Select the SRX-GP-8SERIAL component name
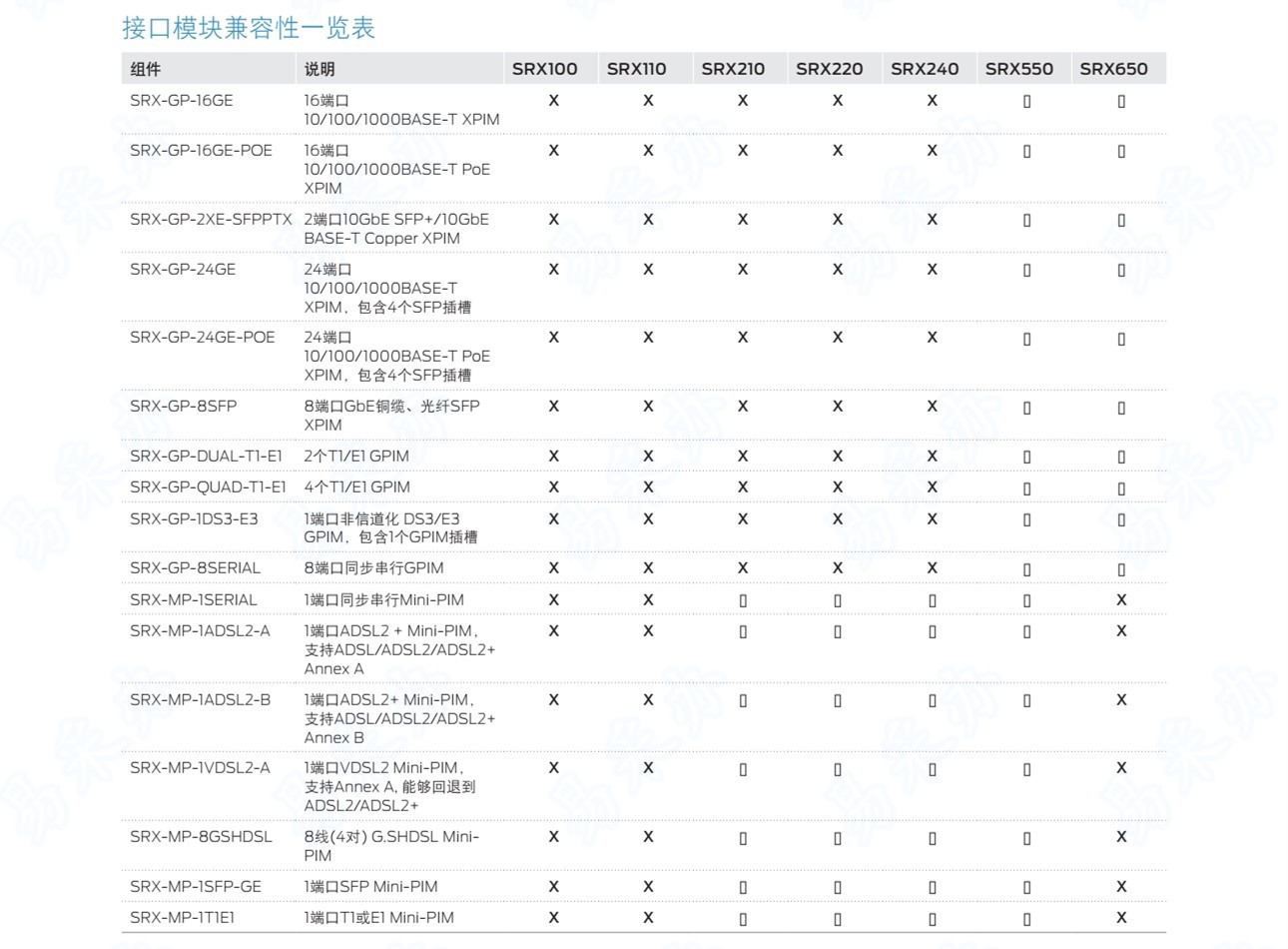 [195, 568]
